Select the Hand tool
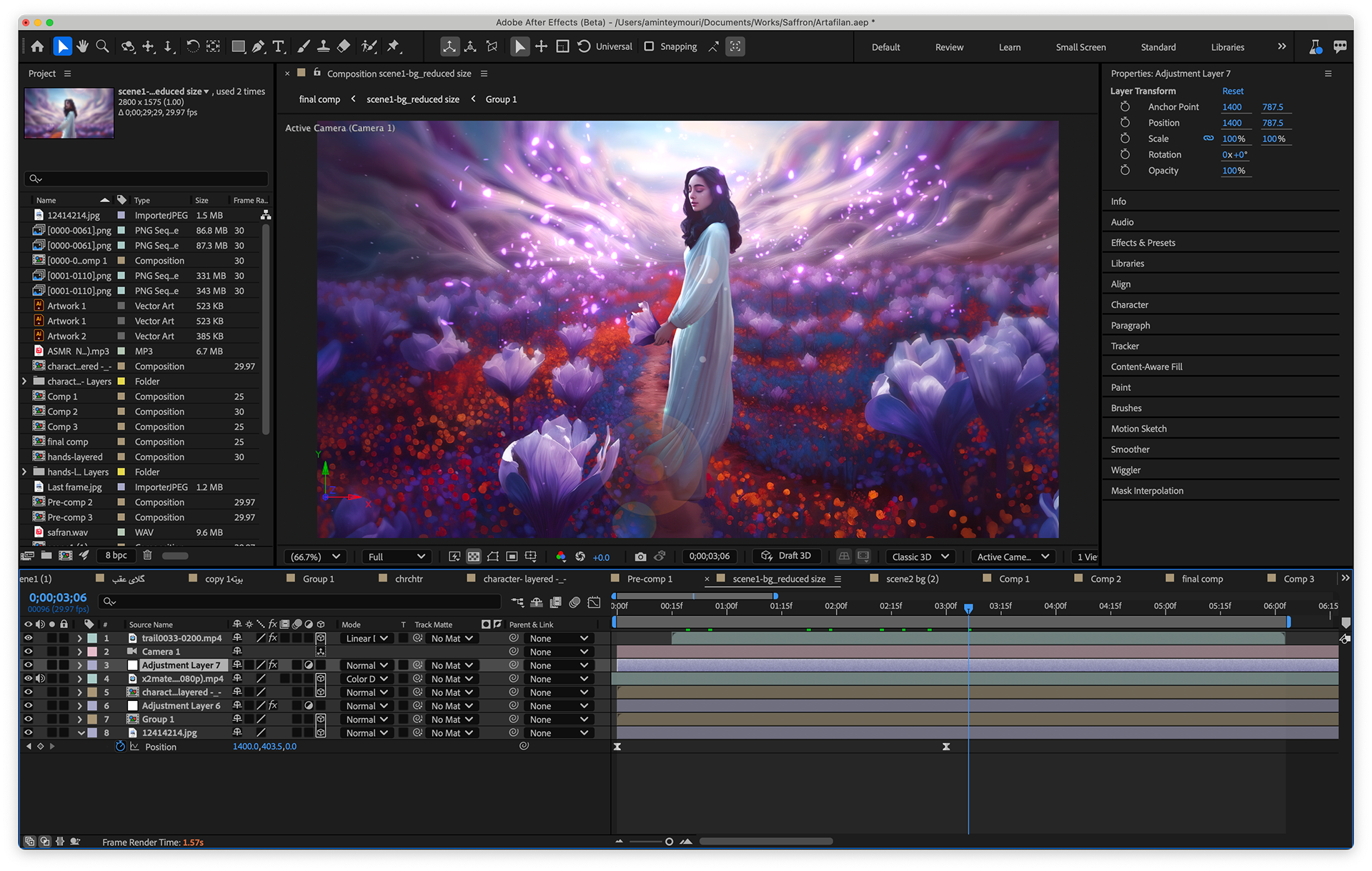 click(83, 46)
